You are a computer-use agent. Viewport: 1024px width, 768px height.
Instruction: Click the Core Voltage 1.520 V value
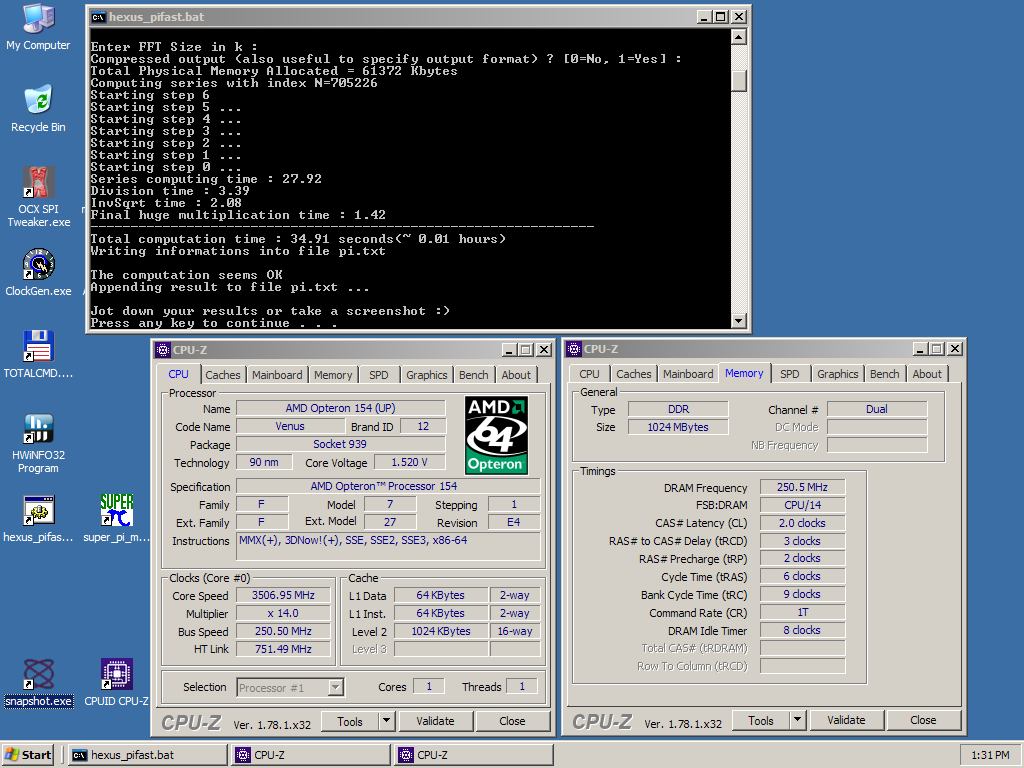click(x=409, y=462)
